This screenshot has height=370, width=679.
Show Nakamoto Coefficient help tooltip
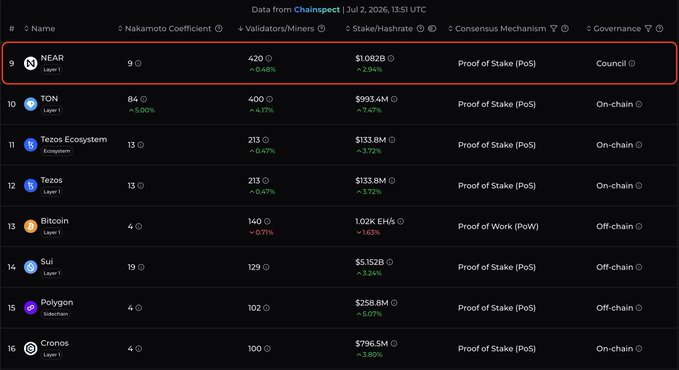pos(219,29)
